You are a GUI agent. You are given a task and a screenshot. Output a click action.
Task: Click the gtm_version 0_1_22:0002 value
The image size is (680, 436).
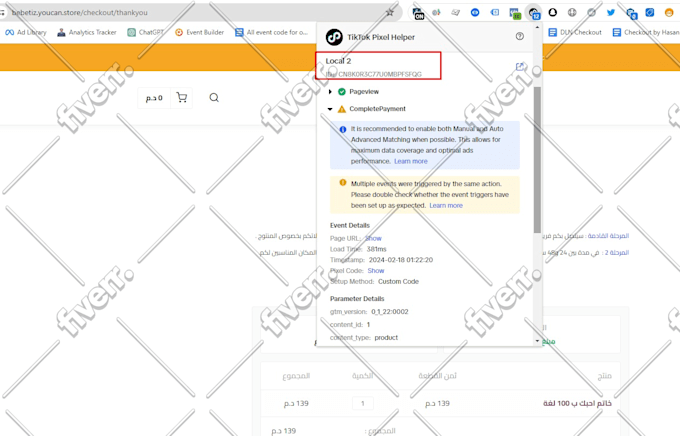tap(389, 311)
